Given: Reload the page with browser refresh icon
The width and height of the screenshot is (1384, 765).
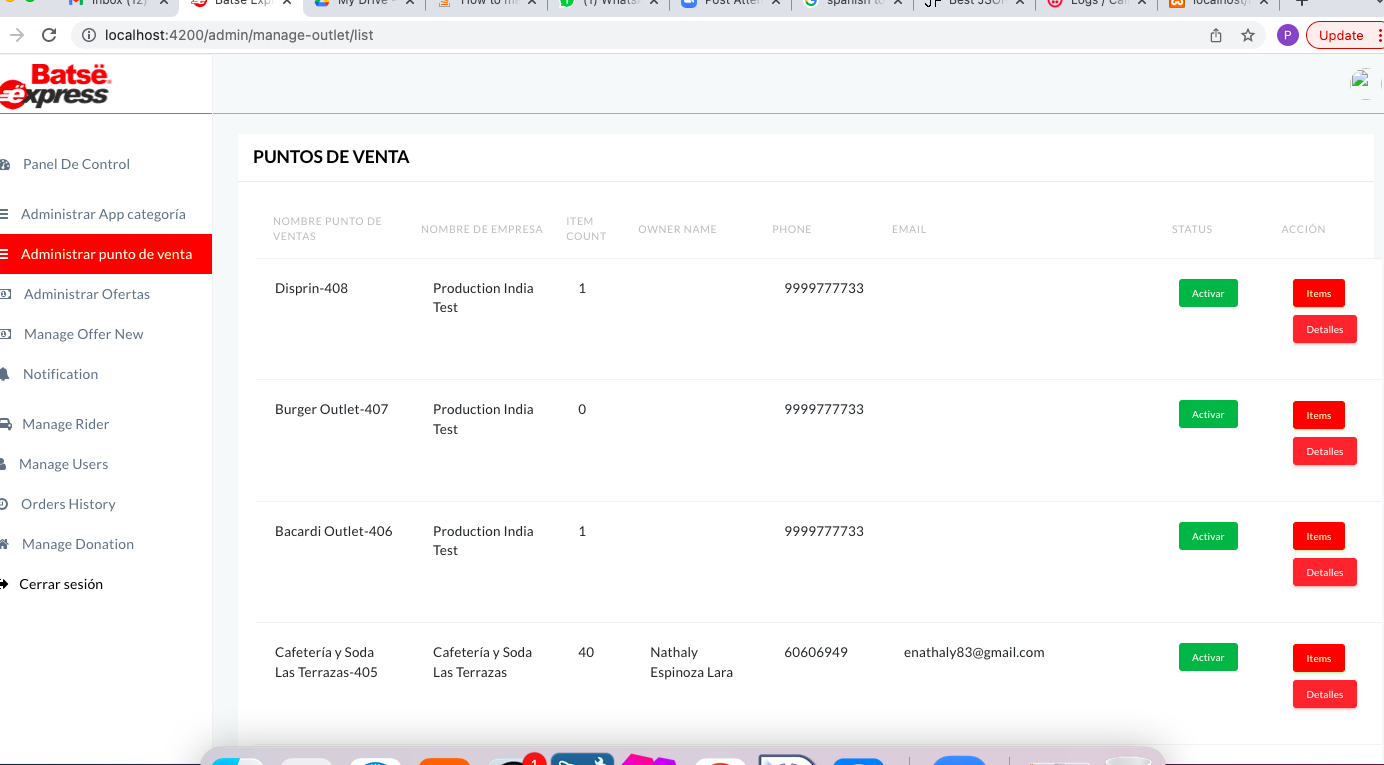Looking at the screenshot, I should pyautogui.click(x=49, y=35).
